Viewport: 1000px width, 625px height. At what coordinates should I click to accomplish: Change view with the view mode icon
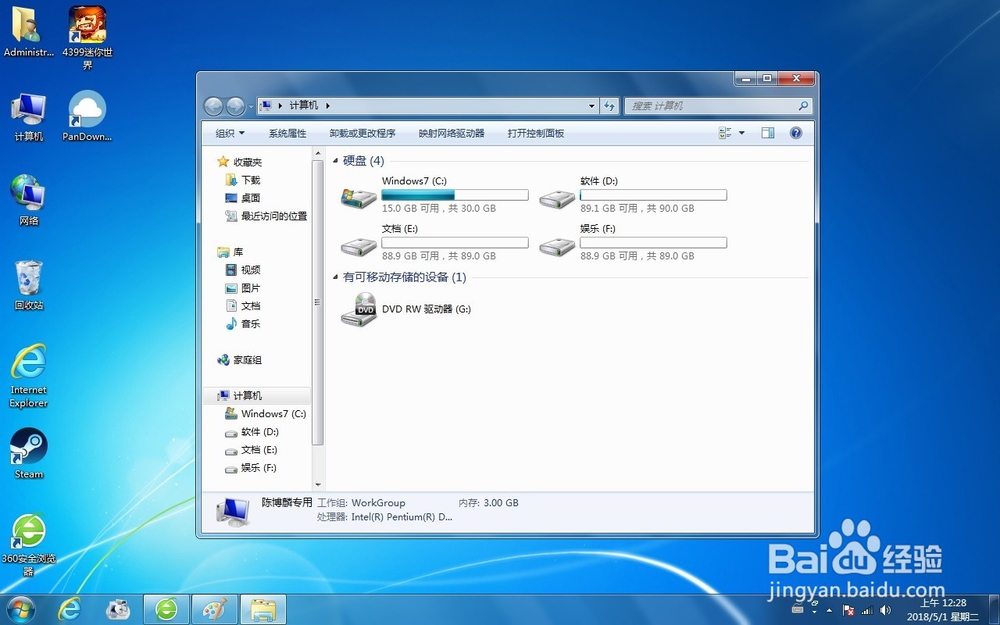[x=725, y=133]
